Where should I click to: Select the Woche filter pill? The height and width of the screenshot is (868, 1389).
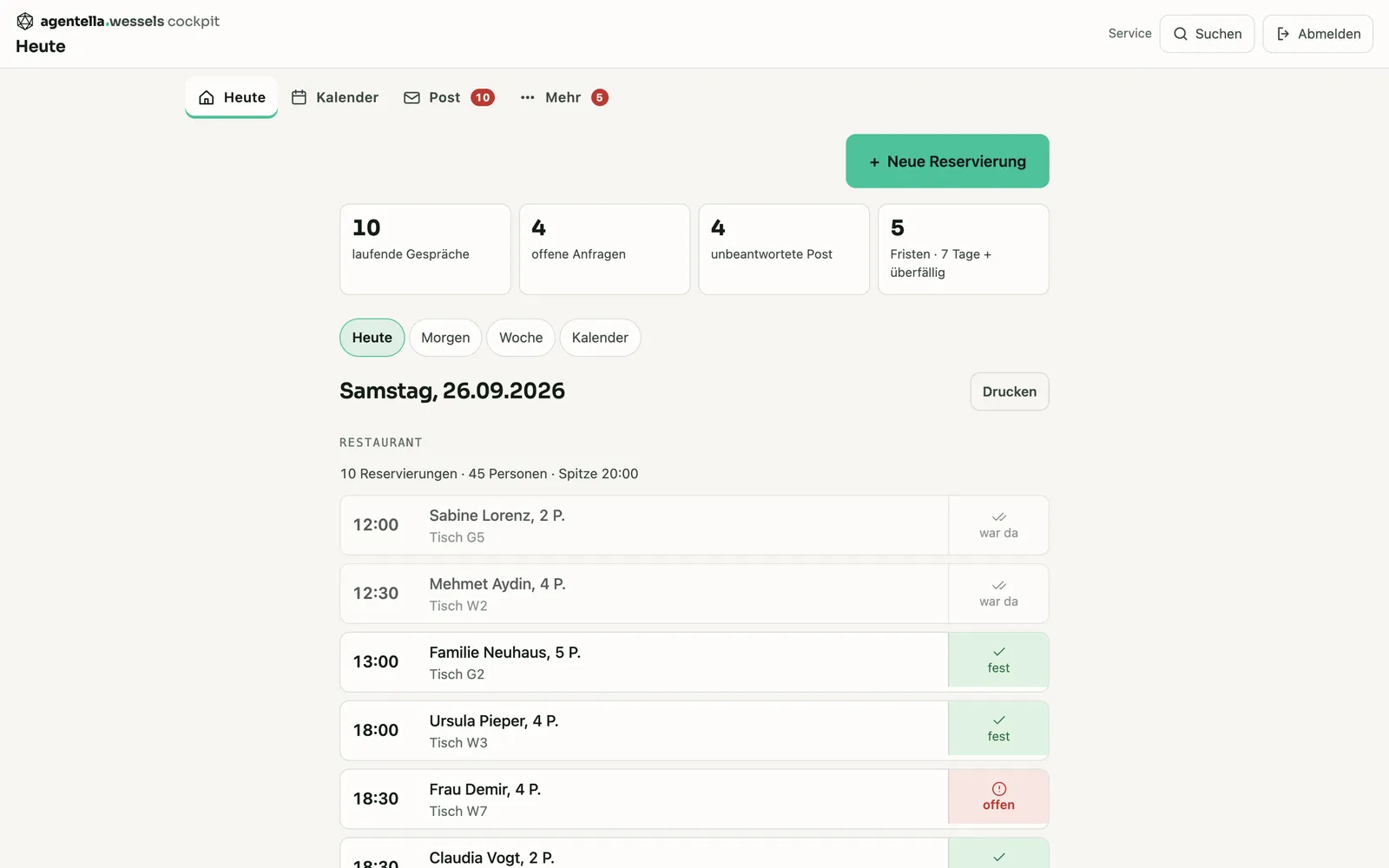pyautogui.click(x=521, y=338)
